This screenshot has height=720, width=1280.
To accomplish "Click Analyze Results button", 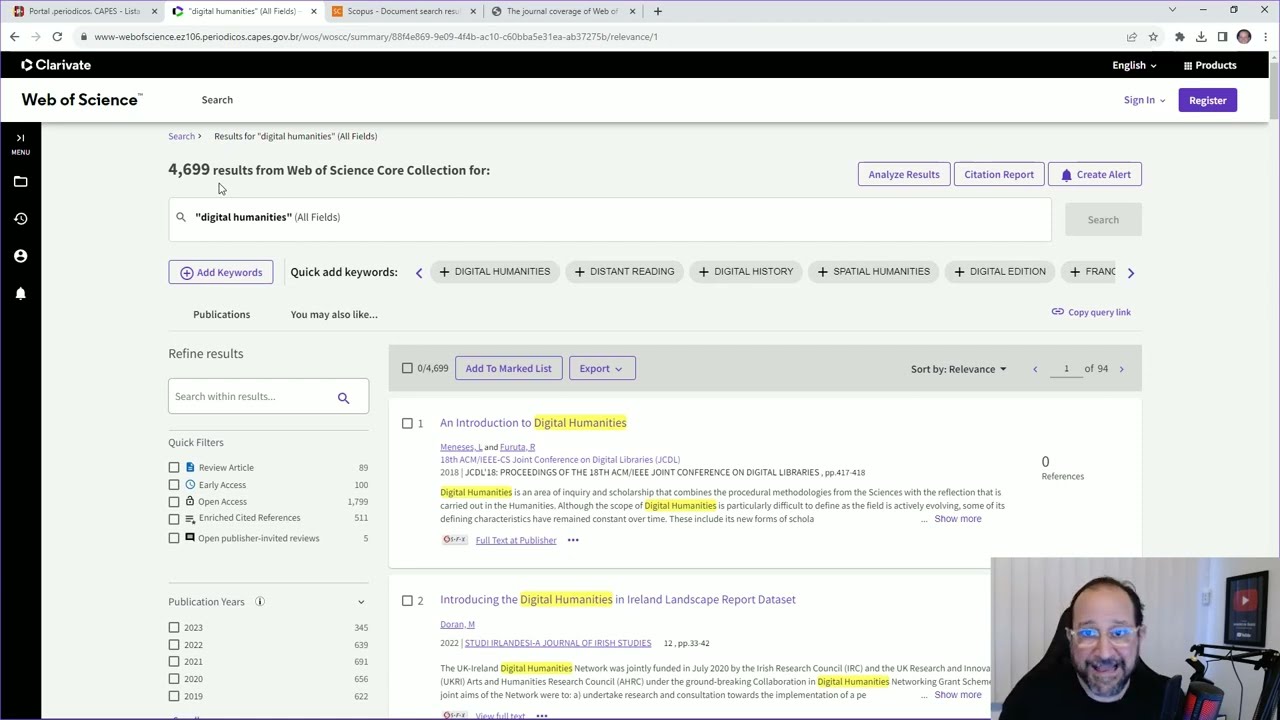I will click(x=904, y=175).
